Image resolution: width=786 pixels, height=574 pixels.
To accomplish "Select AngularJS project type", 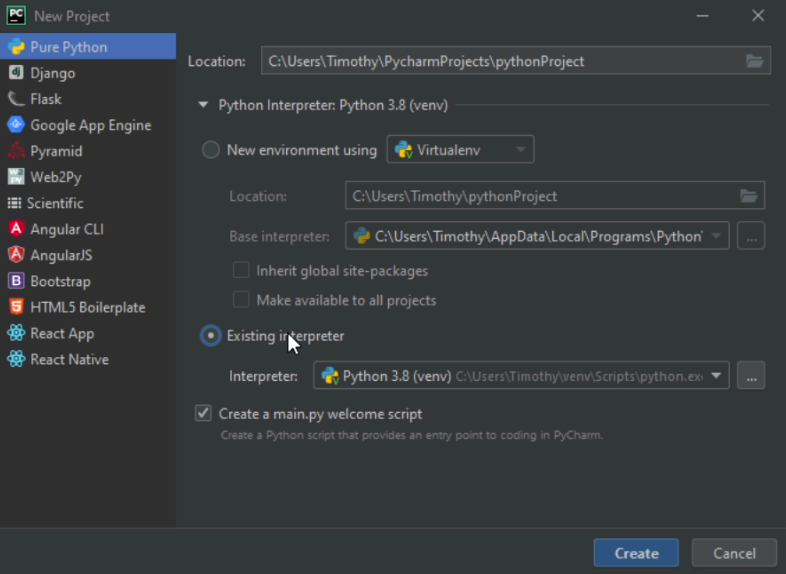I will (88, 255).
